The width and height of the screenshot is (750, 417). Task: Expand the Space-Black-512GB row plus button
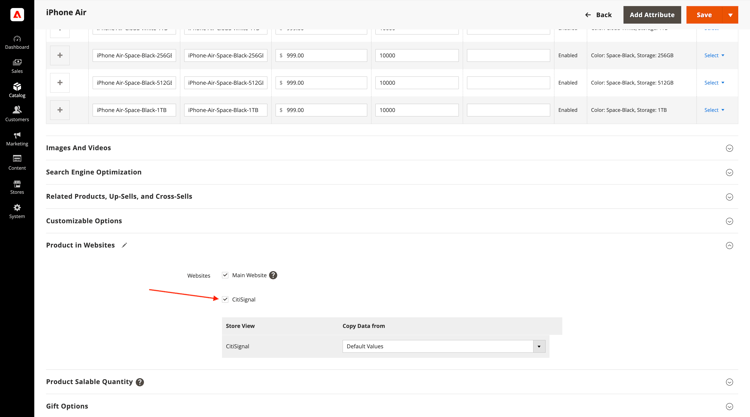[60, 83]
